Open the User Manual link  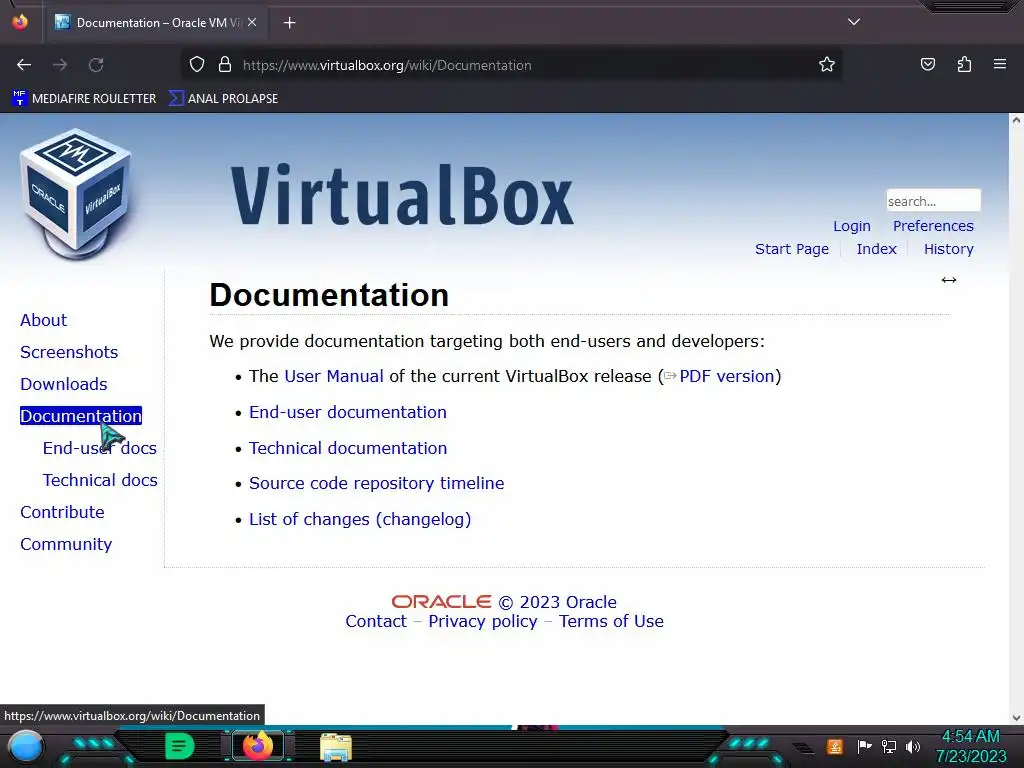coord(334,376)
